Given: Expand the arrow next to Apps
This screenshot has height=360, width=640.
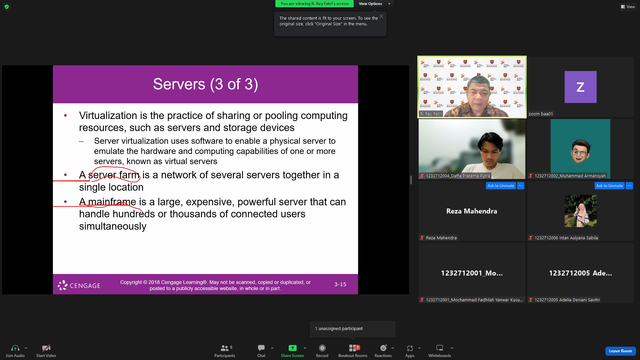Looking at the screenshot, I should (419, 348).
